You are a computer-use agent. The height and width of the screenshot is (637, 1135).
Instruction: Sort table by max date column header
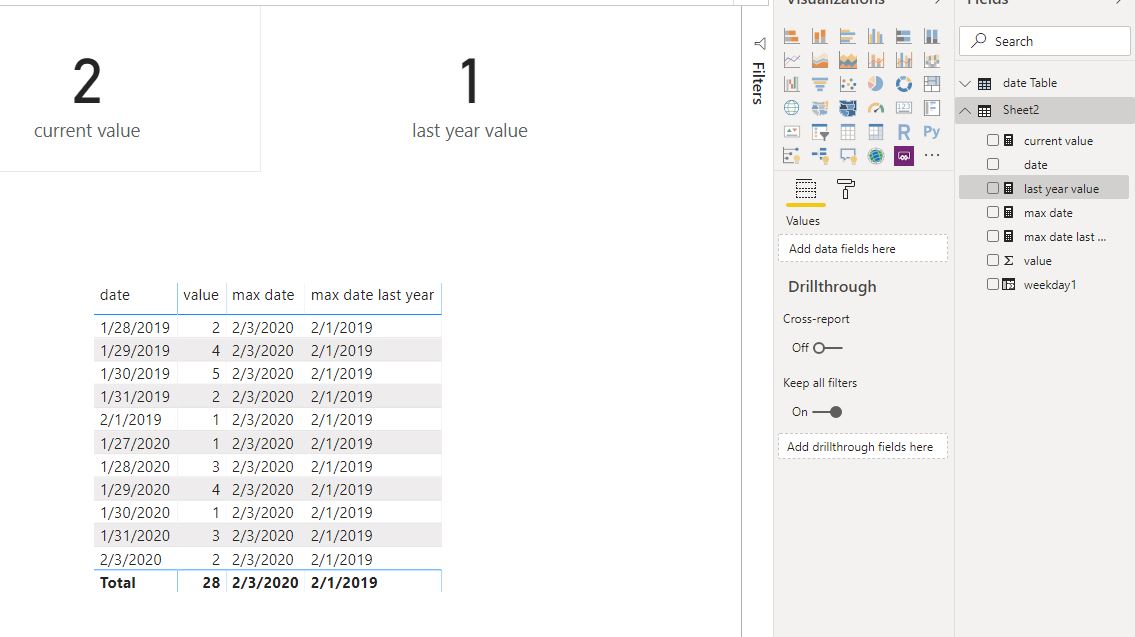pyautogui.click(x=263, y=295)
